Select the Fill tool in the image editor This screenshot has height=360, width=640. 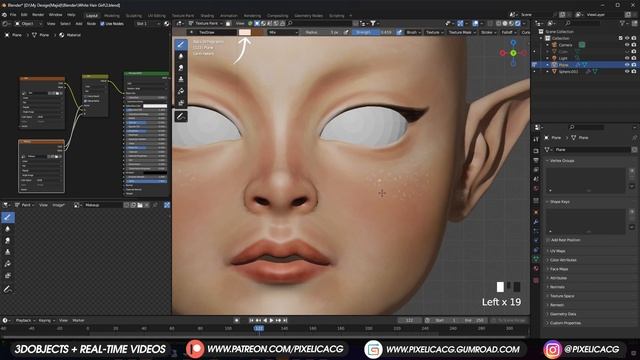click(8, 264)
